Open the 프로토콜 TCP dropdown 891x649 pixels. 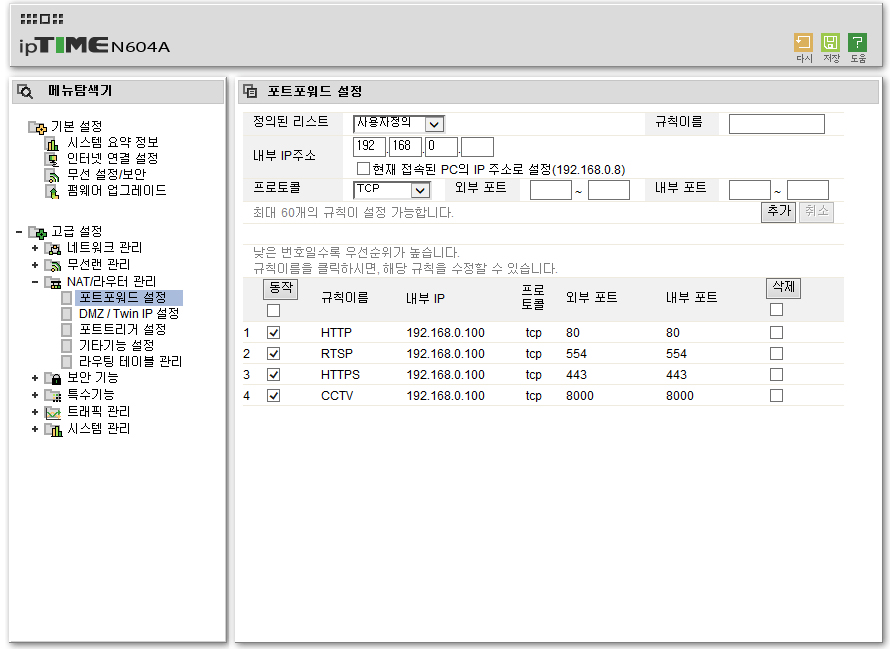391,190
